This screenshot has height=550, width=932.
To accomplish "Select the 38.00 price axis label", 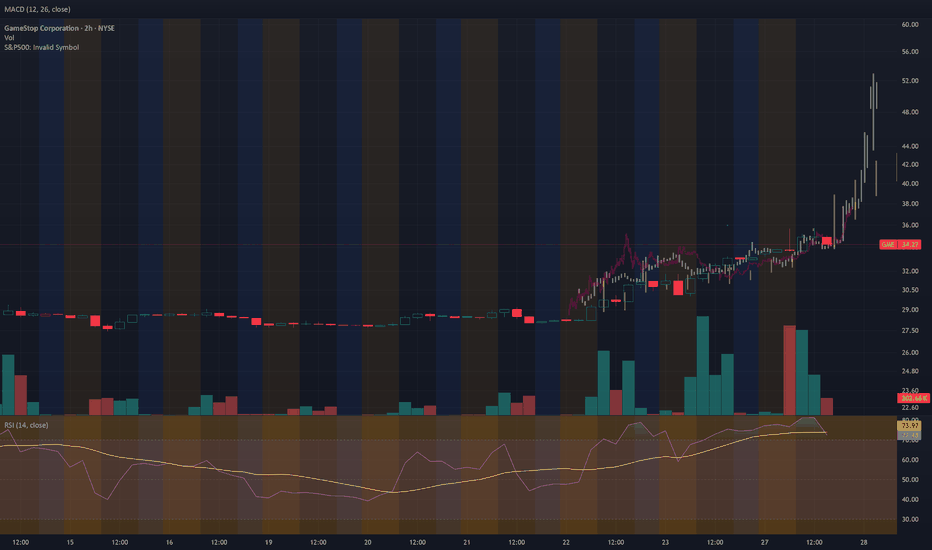I will (x=909, y=204).
